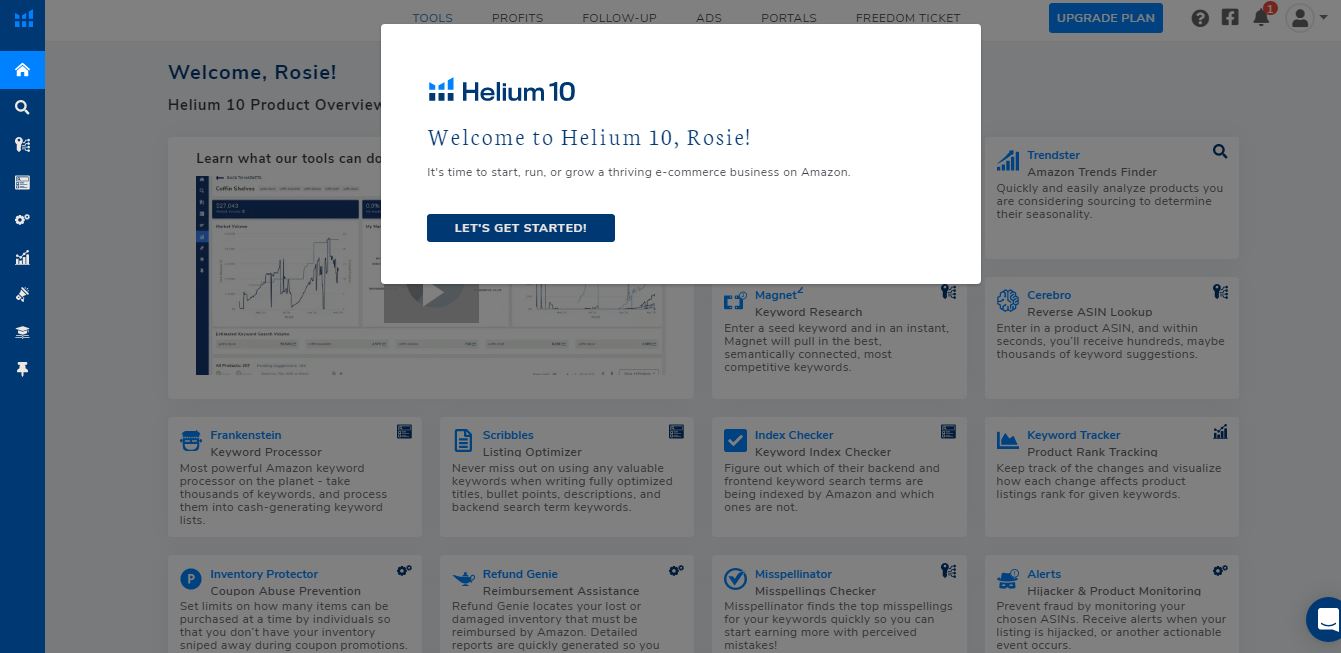
Task: Click the Helium 10 logo in the corner
Action: coord(22,18)
